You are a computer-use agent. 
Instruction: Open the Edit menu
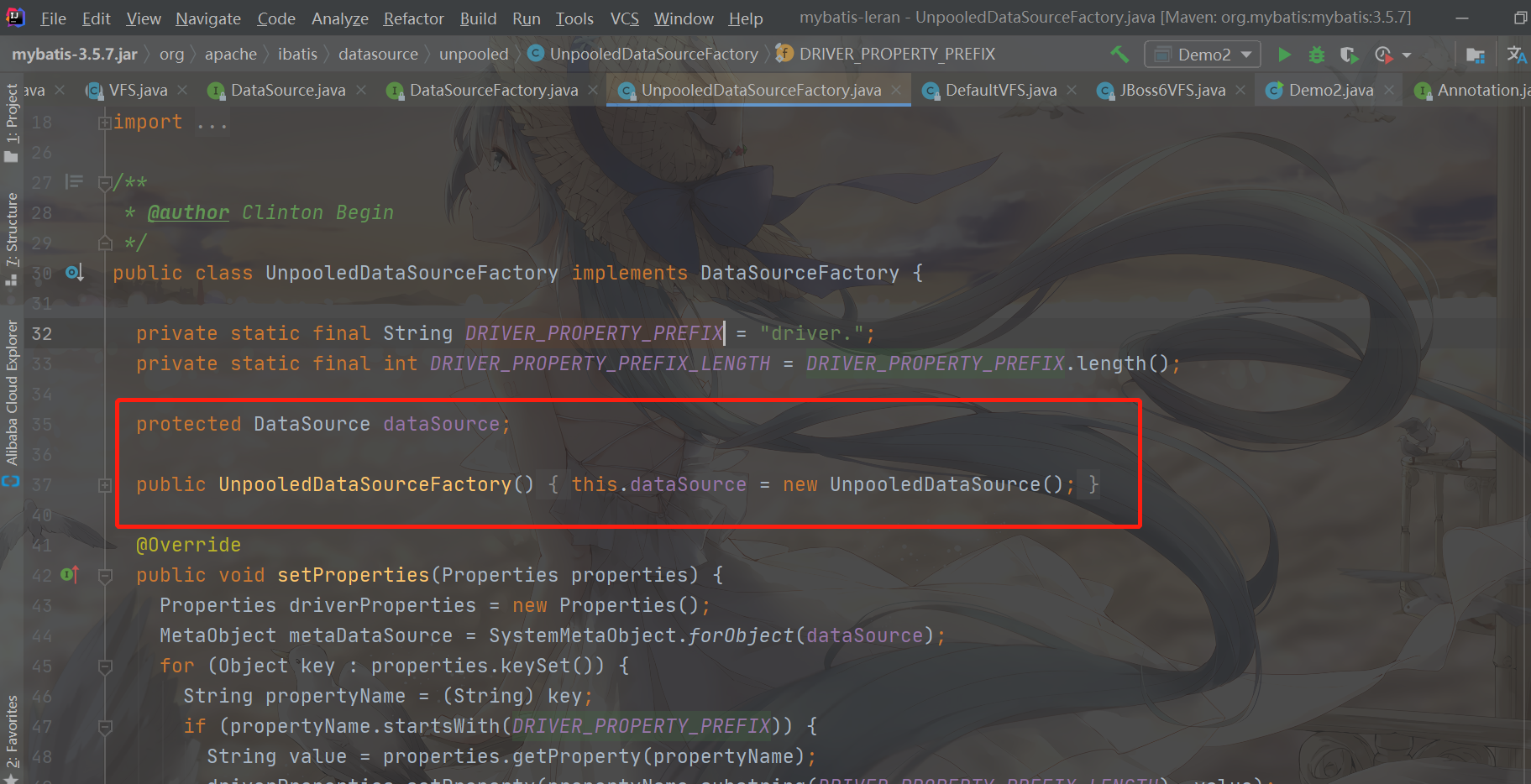click(x=96, y=18)
